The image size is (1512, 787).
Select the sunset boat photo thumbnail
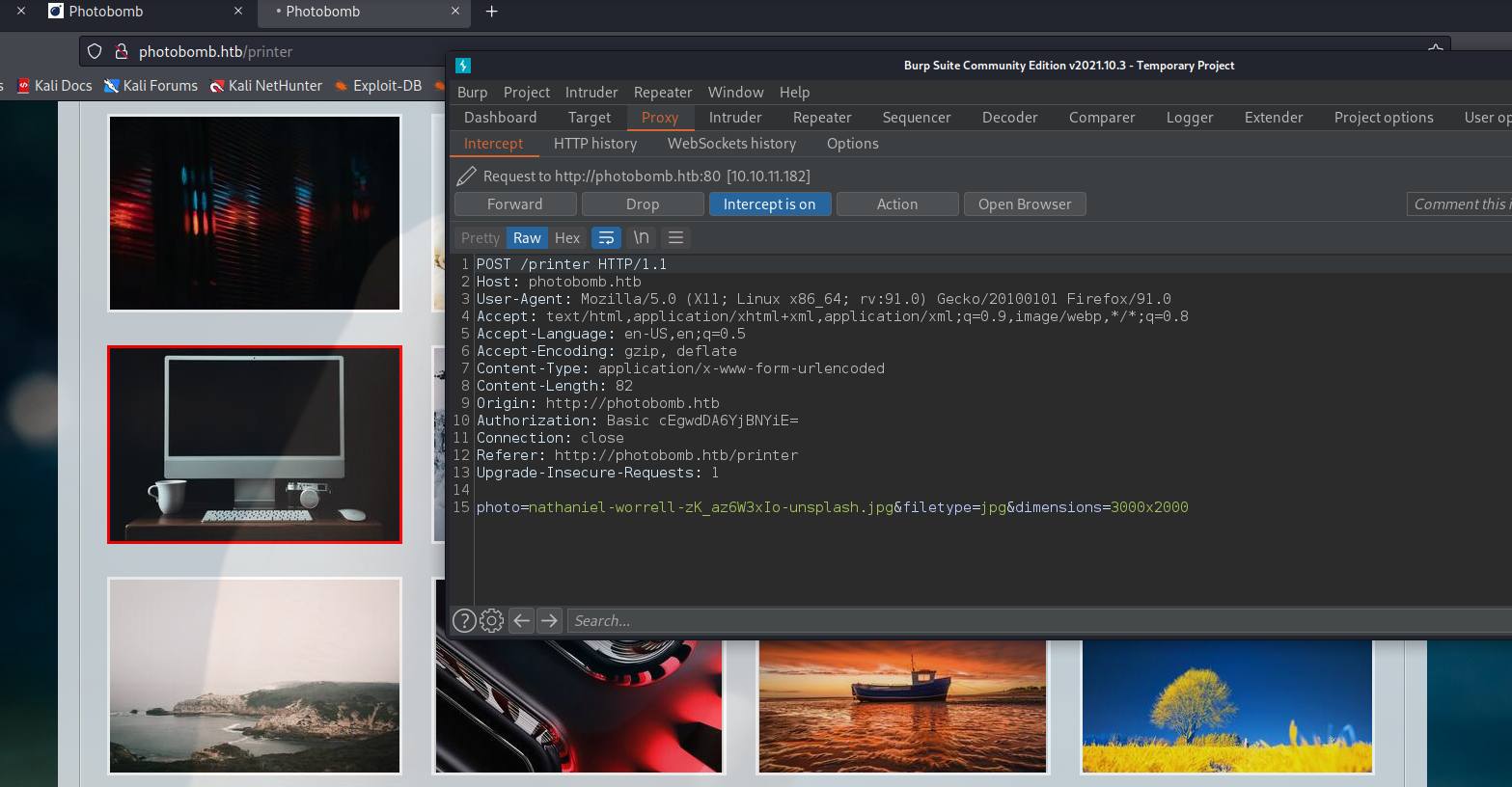(902, 706)
